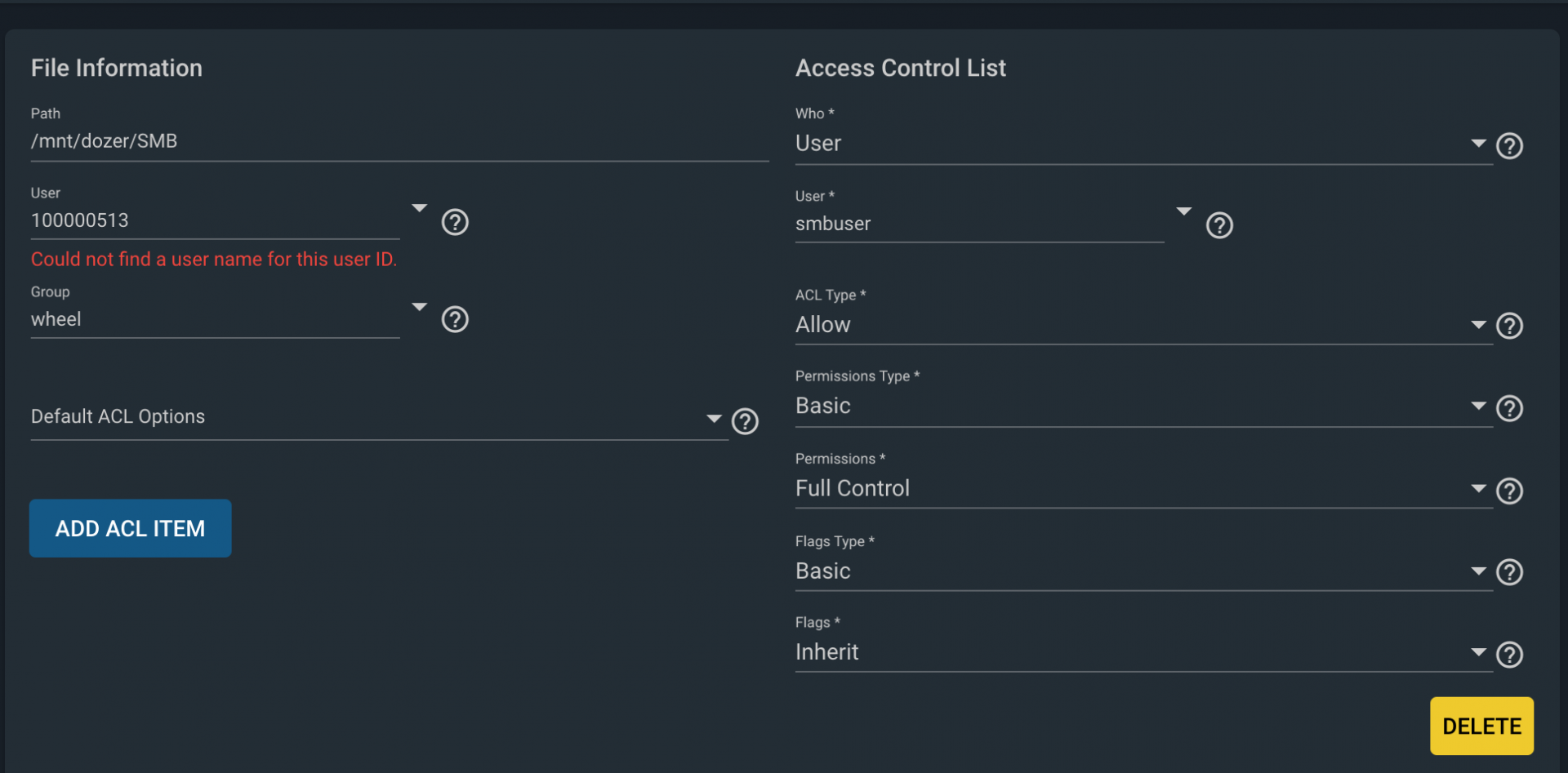1568x773 pixels.
Task: Expand the Flags dropdown showing Inherit
Action: (x=1143, y=652)
